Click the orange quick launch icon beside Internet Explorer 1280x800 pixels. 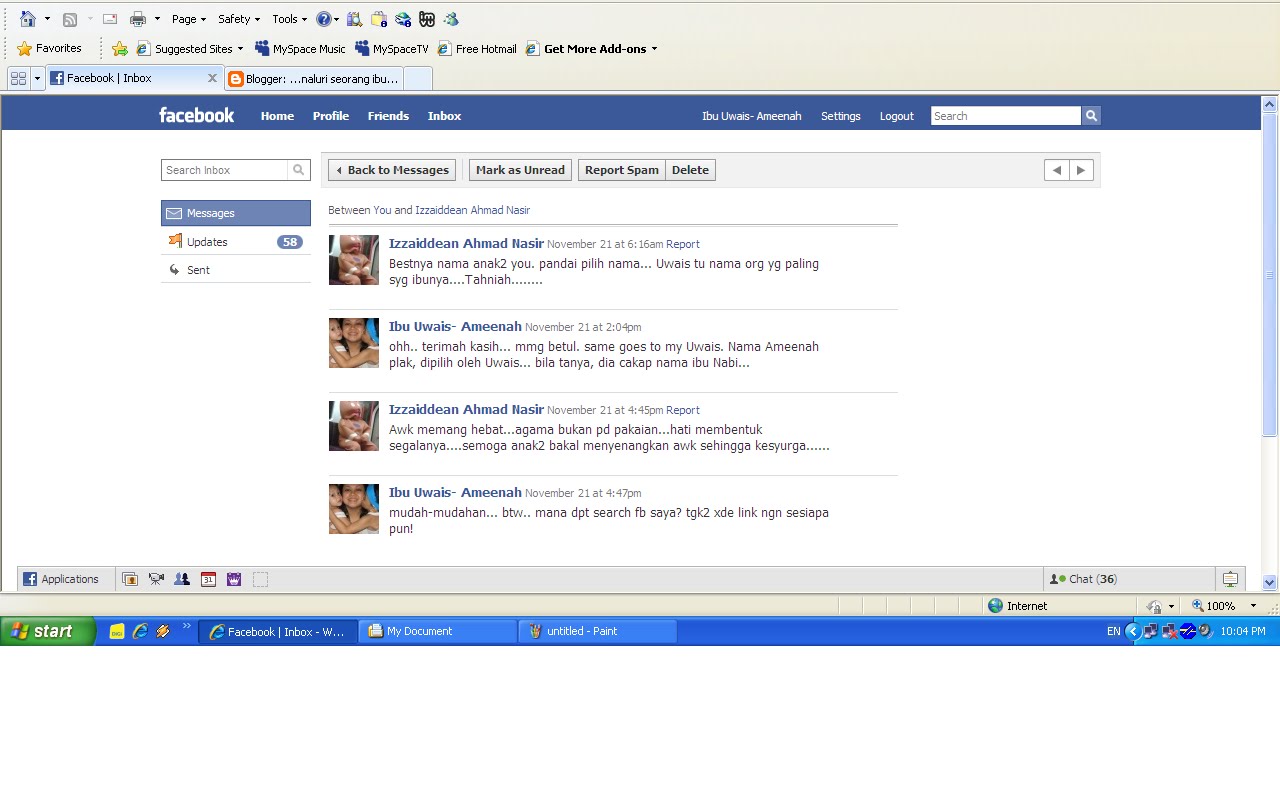click(163, 631)
